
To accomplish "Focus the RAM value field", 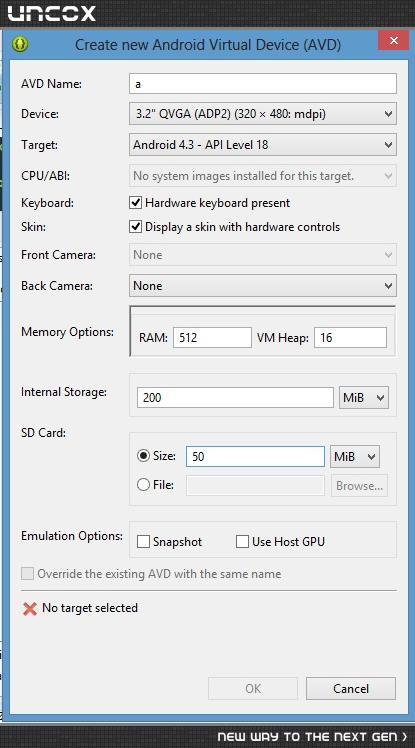I will click(212, 338).
